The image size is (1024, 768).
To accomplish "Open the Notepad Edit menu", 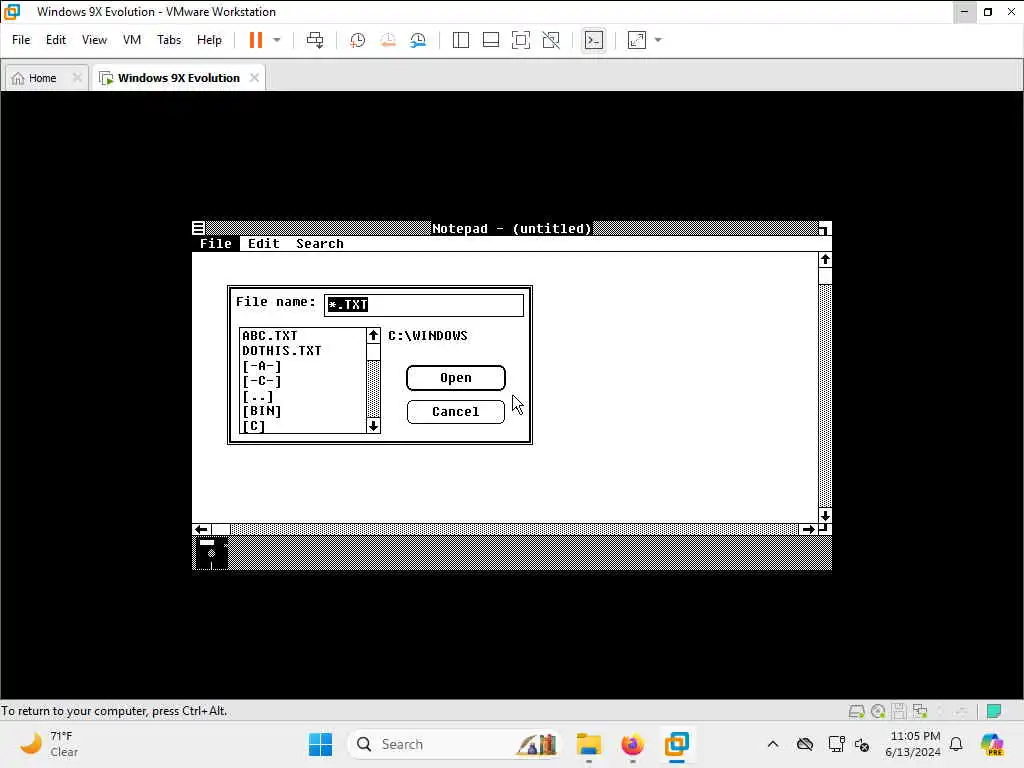I will (264, 244).
